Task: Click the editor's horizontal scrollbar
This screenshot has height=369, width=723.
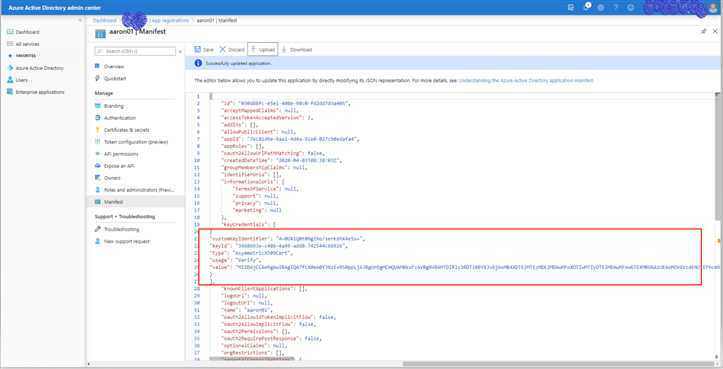Action: coord(251,358)
